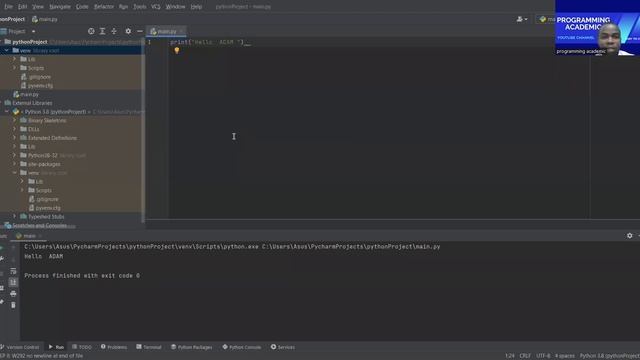The image size is (640, 360).
Task: Expand the DLLs folder
Action: point(15,129)
